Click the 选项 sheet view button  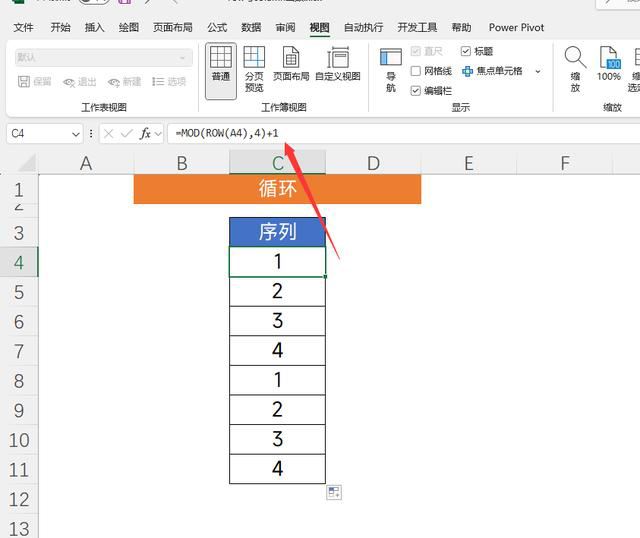click(169, 82)
